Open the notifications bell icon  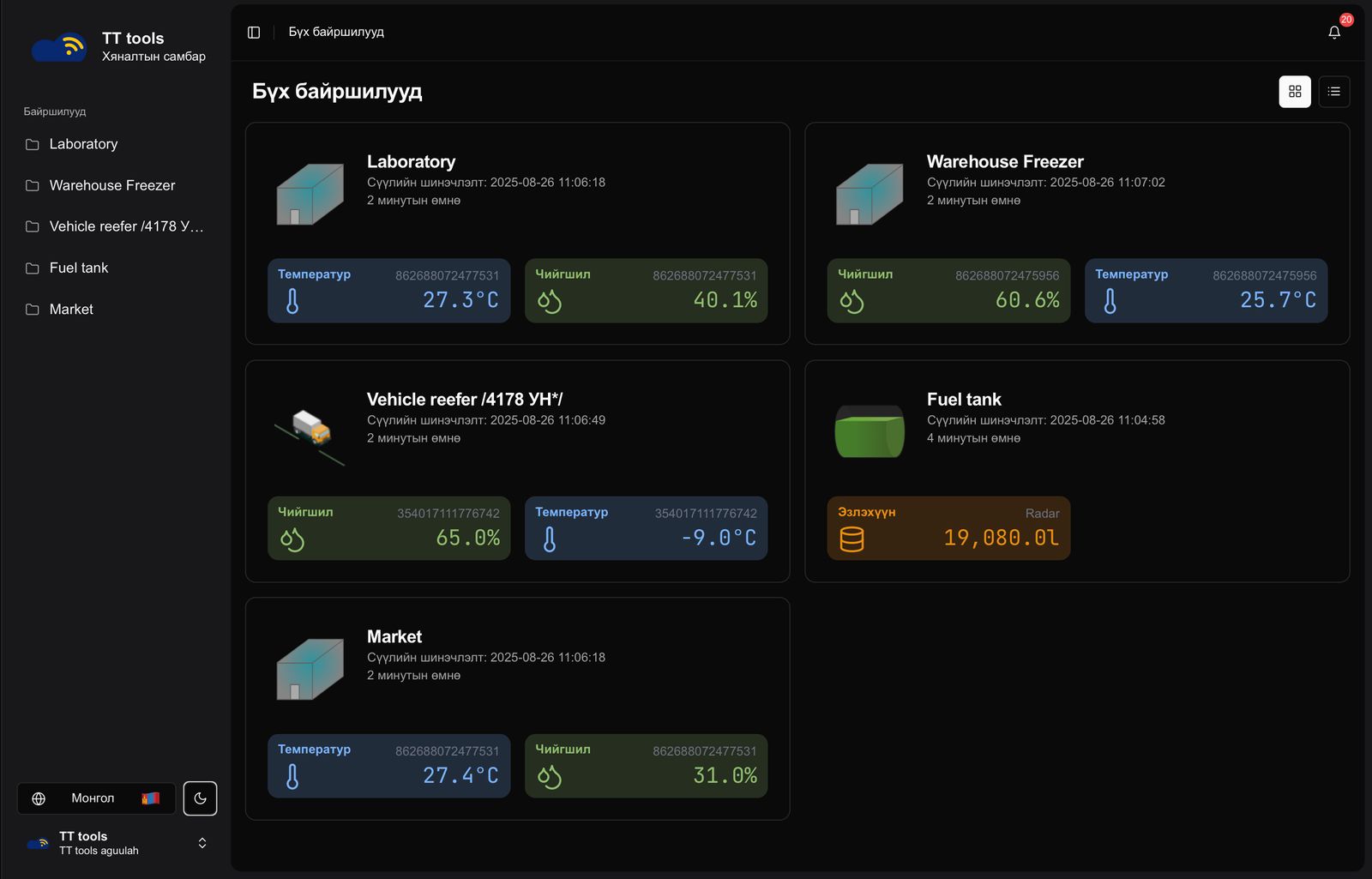(1333, 33)
